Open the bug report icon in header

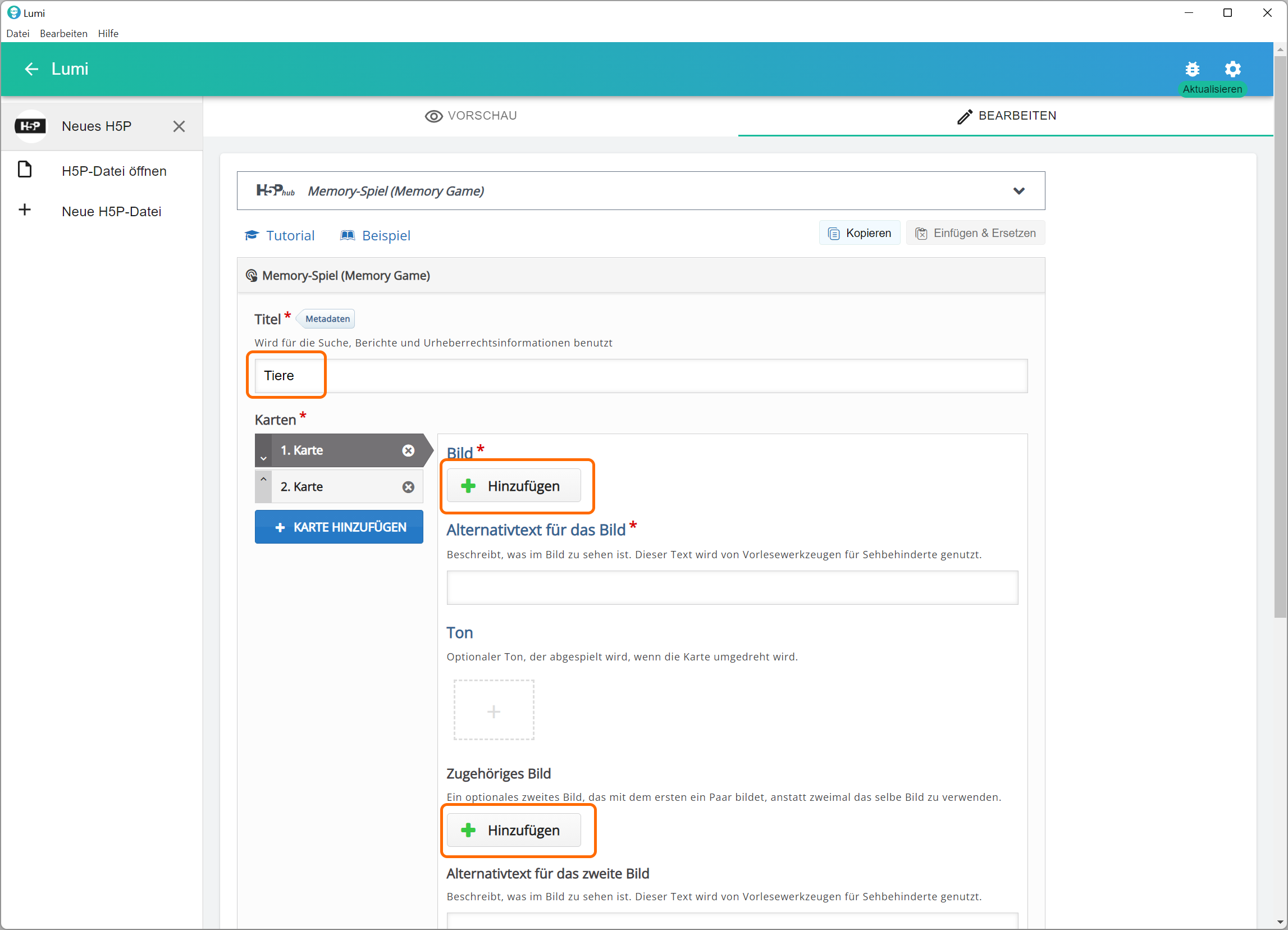pos(1192,69)
